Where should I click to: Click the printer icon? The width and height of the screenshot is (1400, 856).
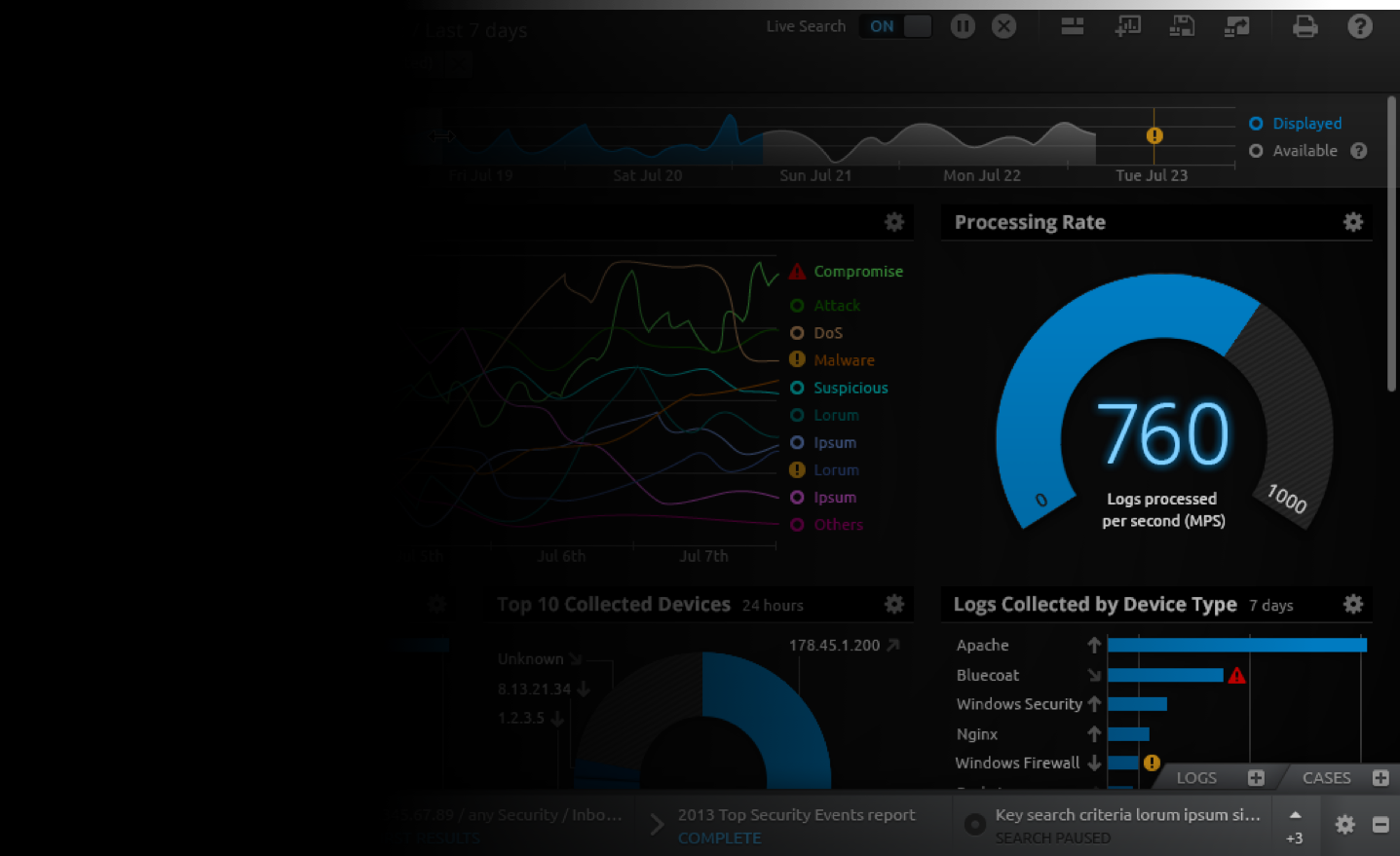click(1305, 26)
